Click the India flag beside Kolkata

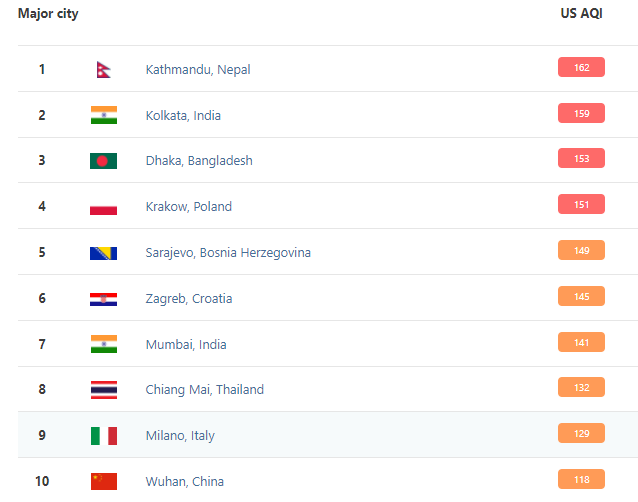103,115
